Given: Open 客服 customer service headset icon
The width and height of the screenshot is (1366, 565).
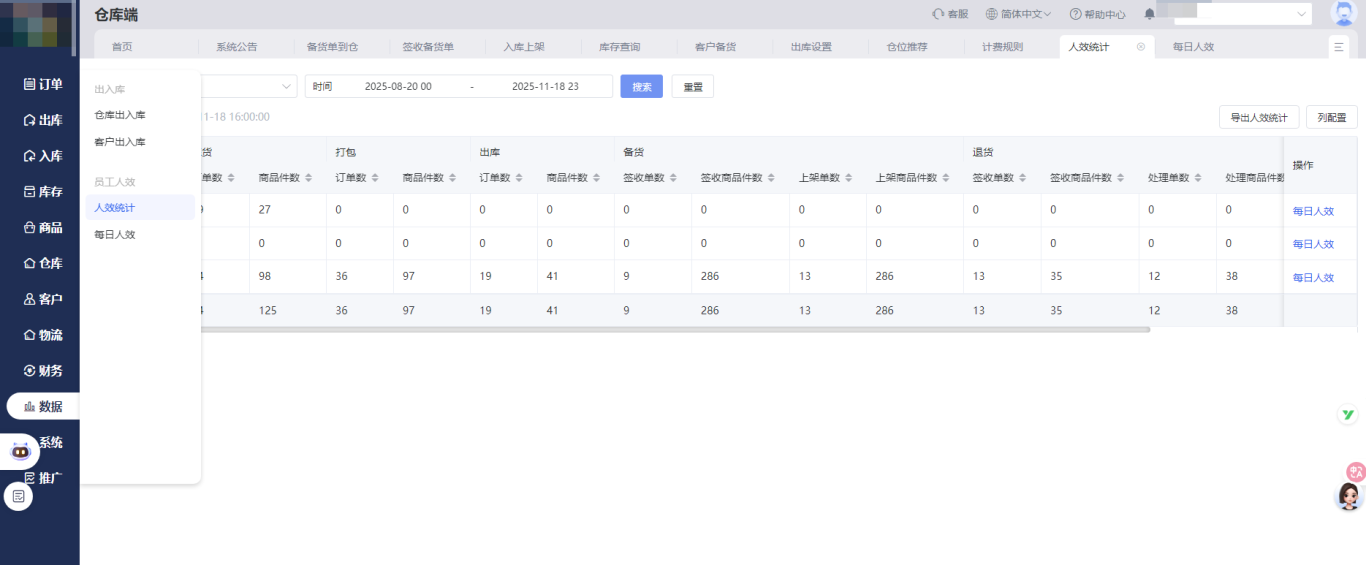Looking at the screenshot, I should click(938, 14).
